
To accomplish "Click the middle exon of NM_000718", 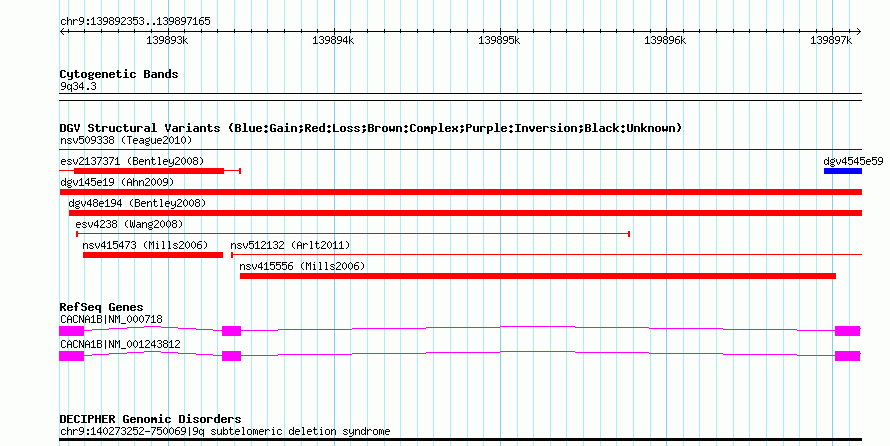I will tap(231, 331).
